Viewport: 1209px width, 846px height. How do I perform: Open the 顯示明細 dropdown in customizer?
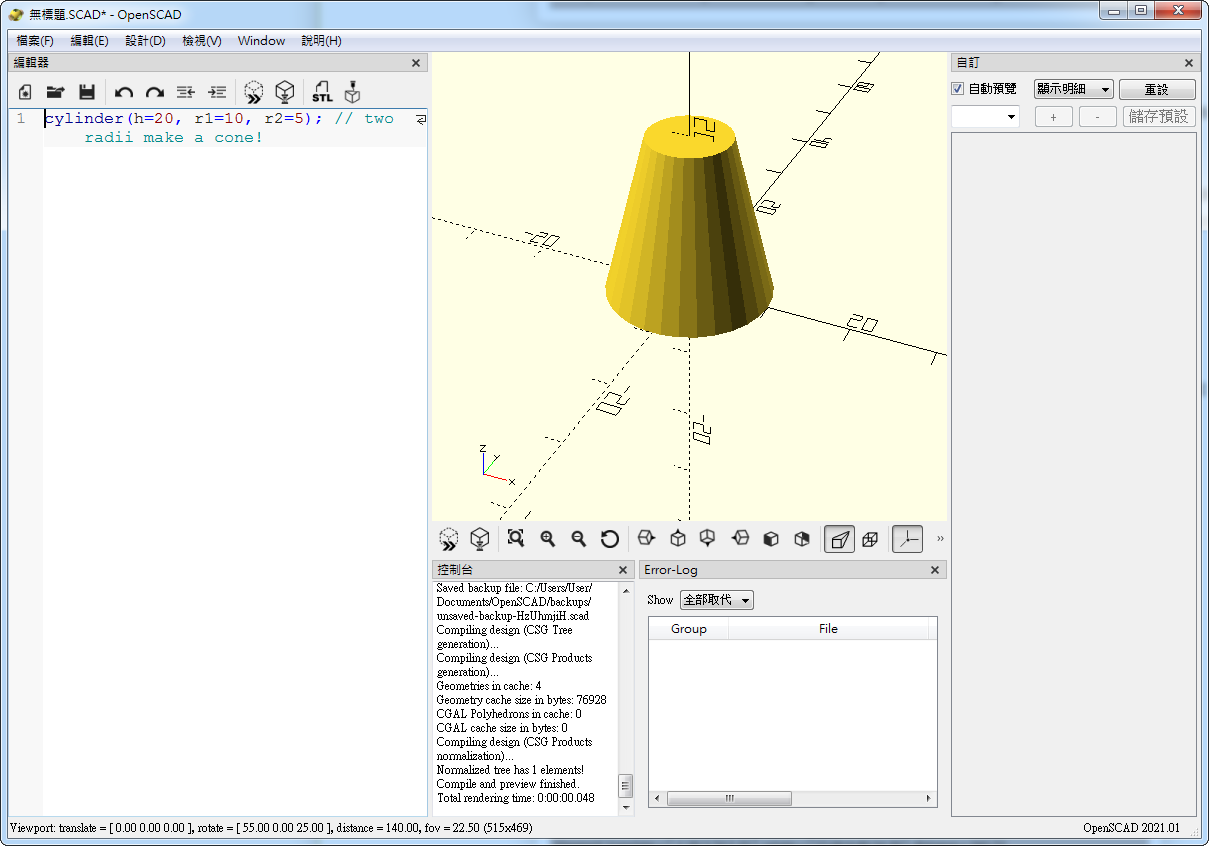[x=1073, y=89]
